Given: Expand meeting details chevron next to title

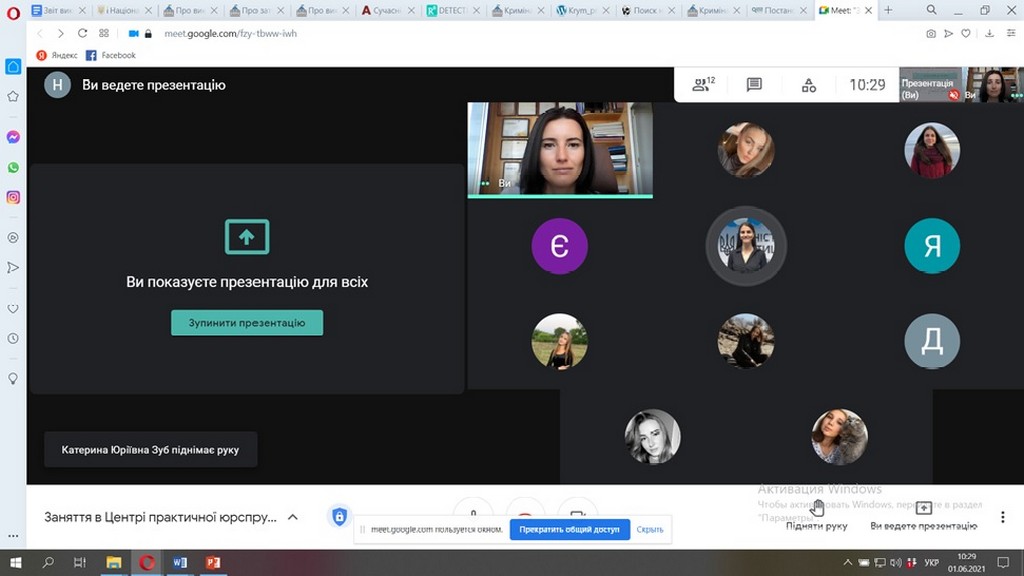Looking at the screenshot, I should (293, 517).
